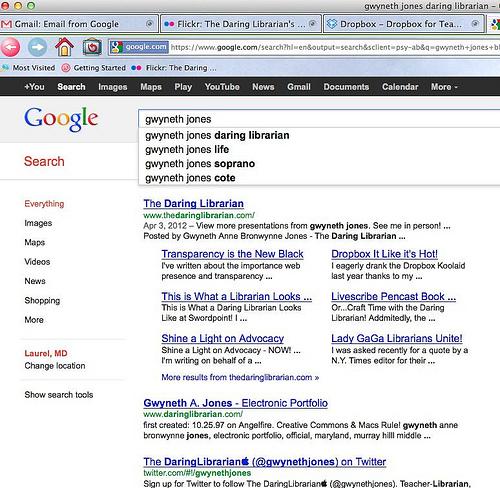
Task: Click the twitter.com/#!/gwynethjones green URL
Action: [x=197, y=473]
